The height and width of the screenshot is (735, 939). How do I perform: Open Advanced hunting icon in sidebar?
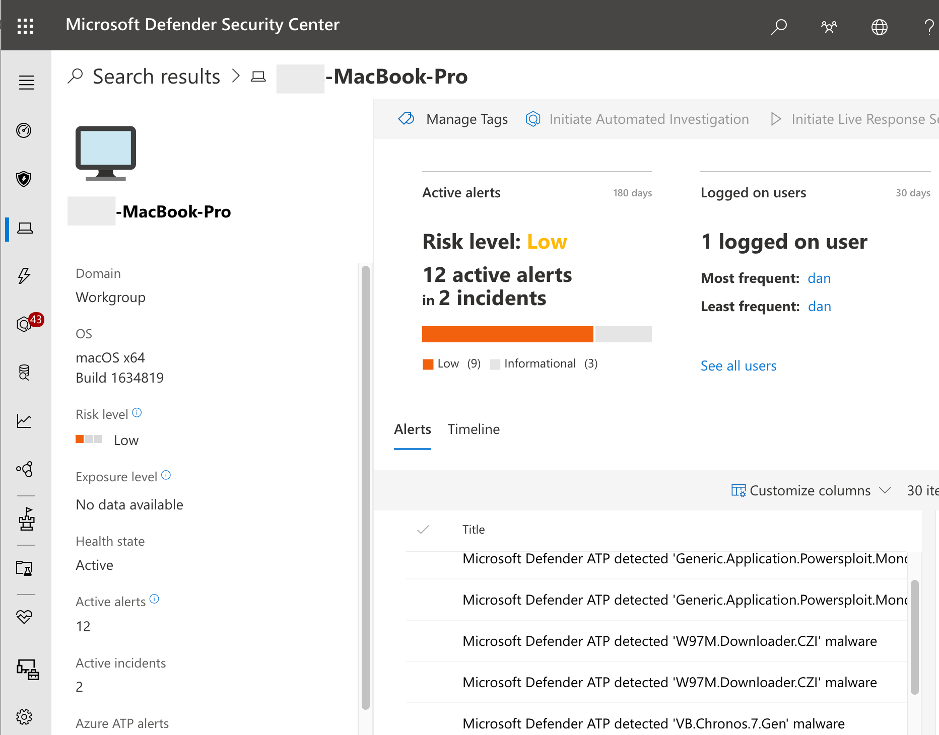click(x=24, y=373)
